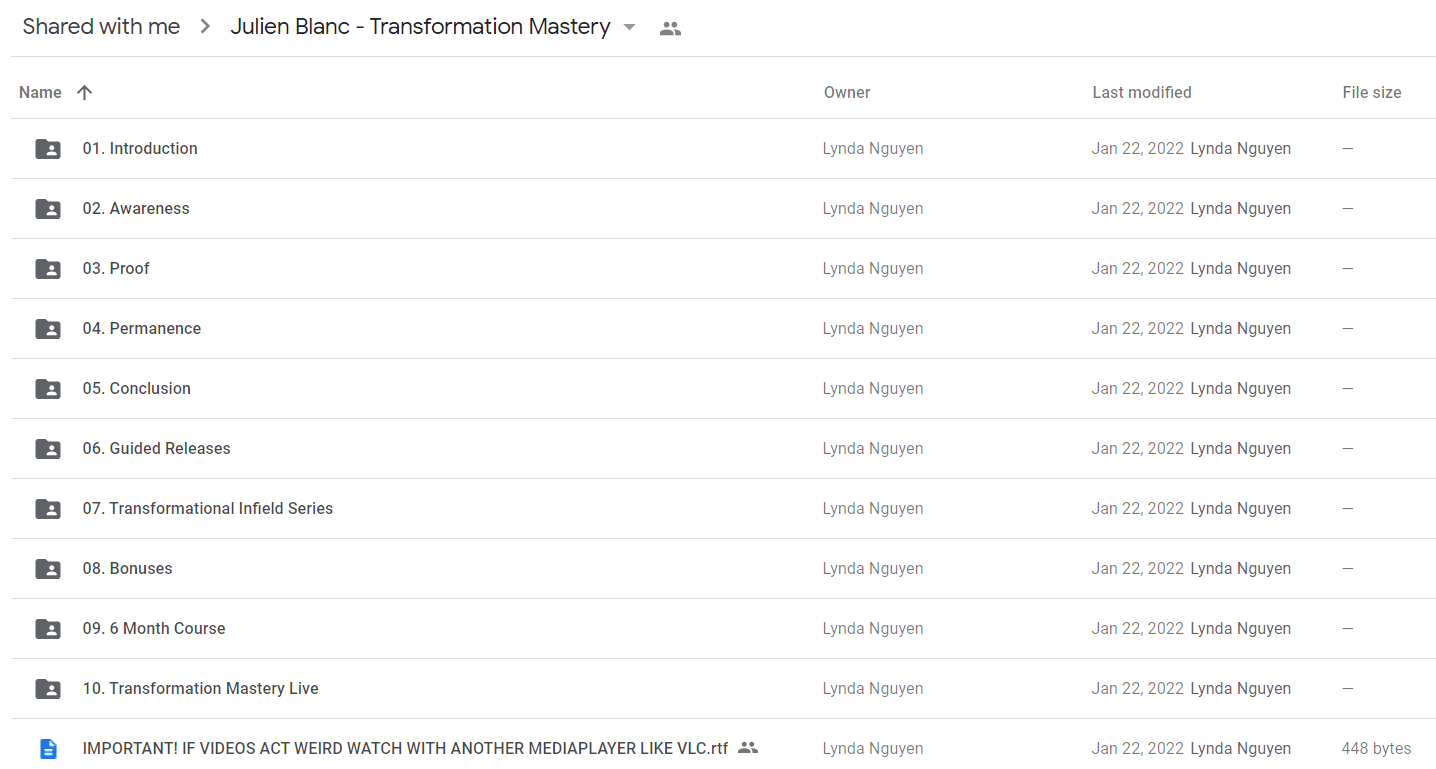Screen dimensions: 1436x769
Task: Open folder dropdown arrow after Transformation Mastery
Action: [629, 28]
